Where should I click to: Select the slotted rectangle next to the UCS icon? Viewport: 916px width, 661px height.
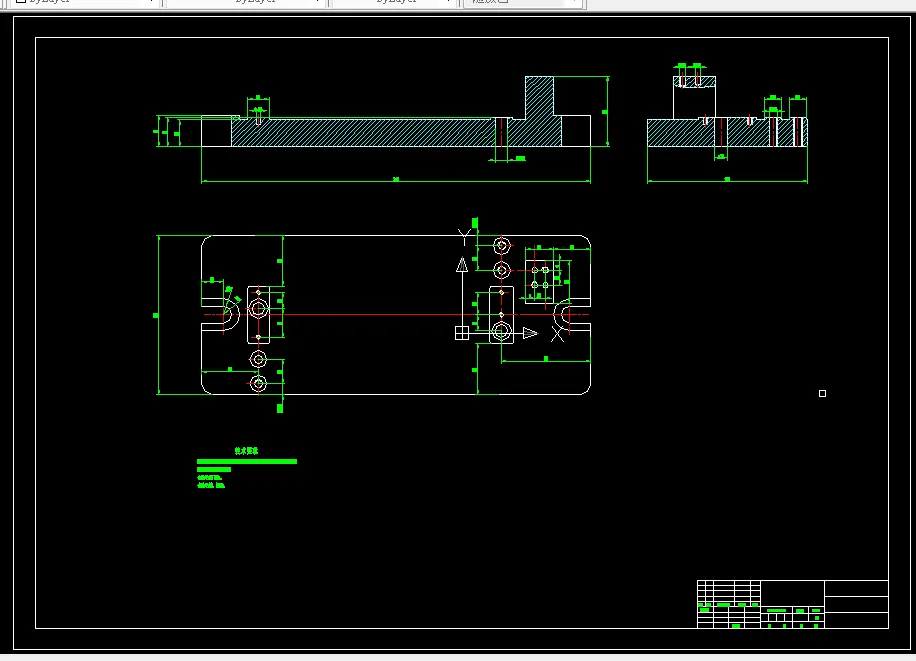501,315
